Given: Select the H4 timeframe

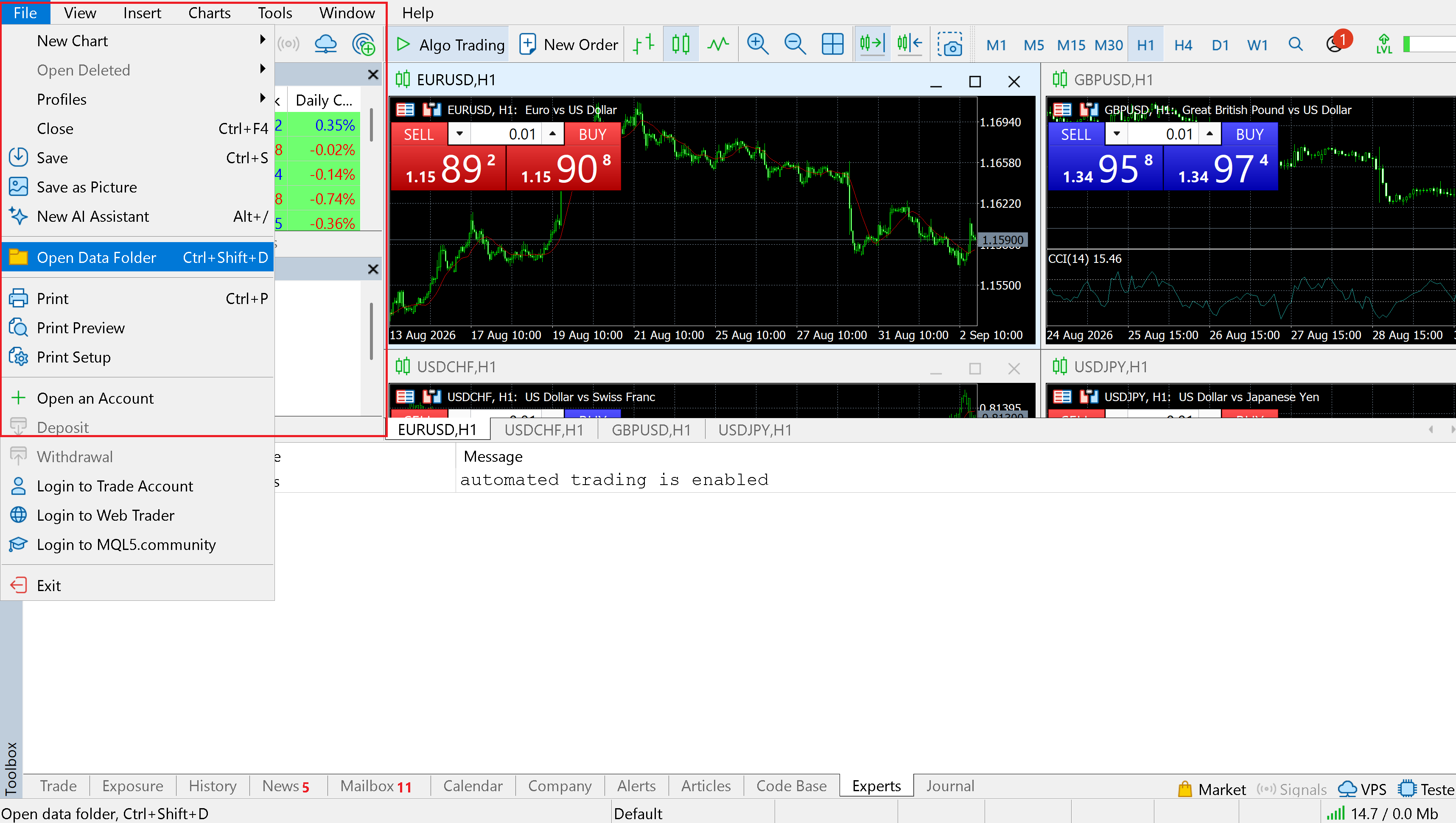Looking at the screenshot, I should click(x=1183, y=45).
